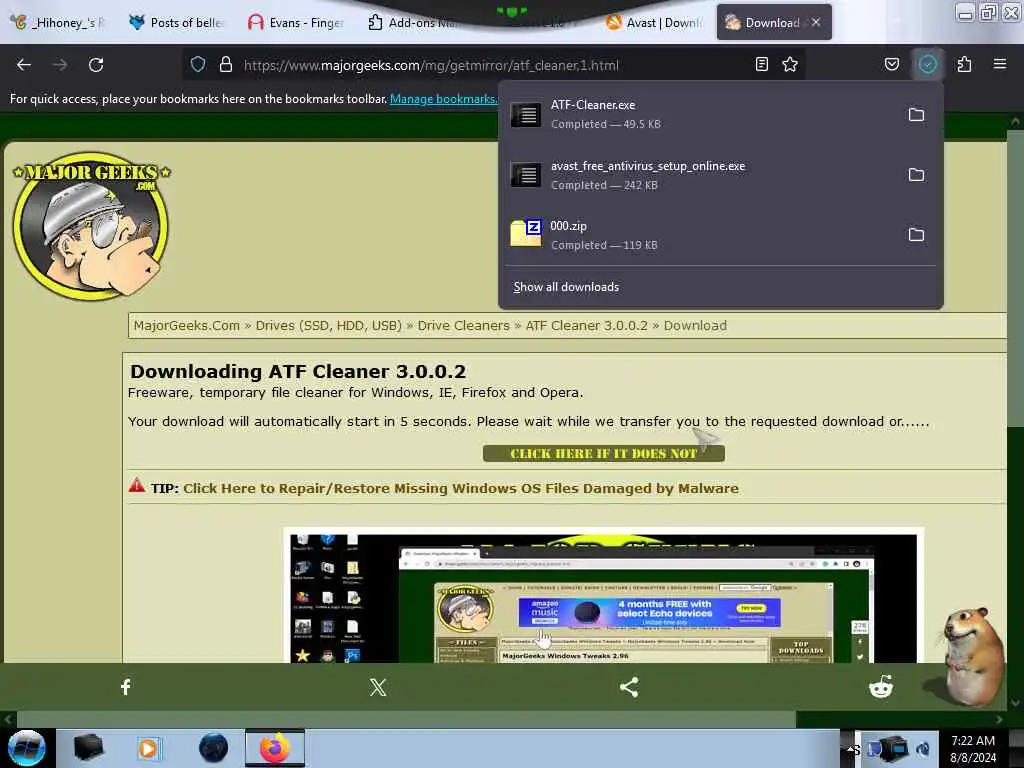Screen dimensions: 1024x768
Task: Click the Major Geeks logo
Action: [x=91, y=226]
